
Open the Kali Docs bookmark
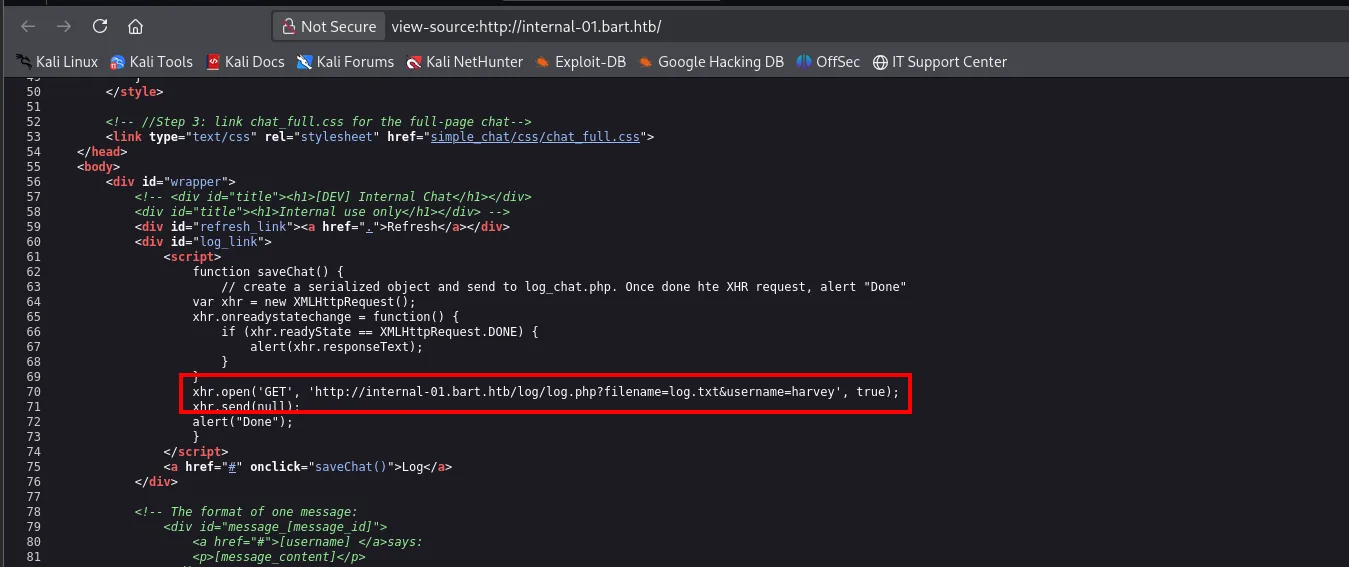(245, 62)
